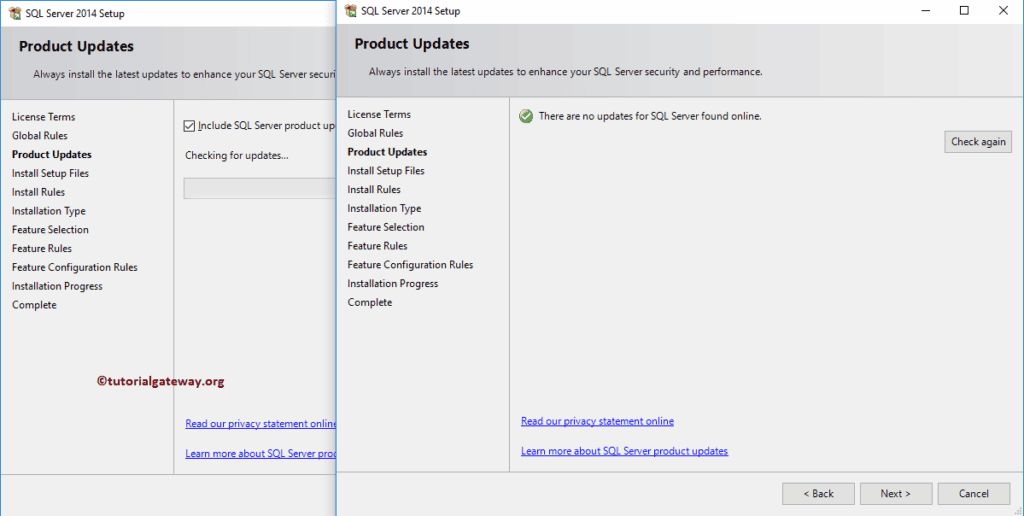The width and height of the screenshot is (1024, 516).
Task: Click the back window title bar text
Action: click(x=75, y=14)
